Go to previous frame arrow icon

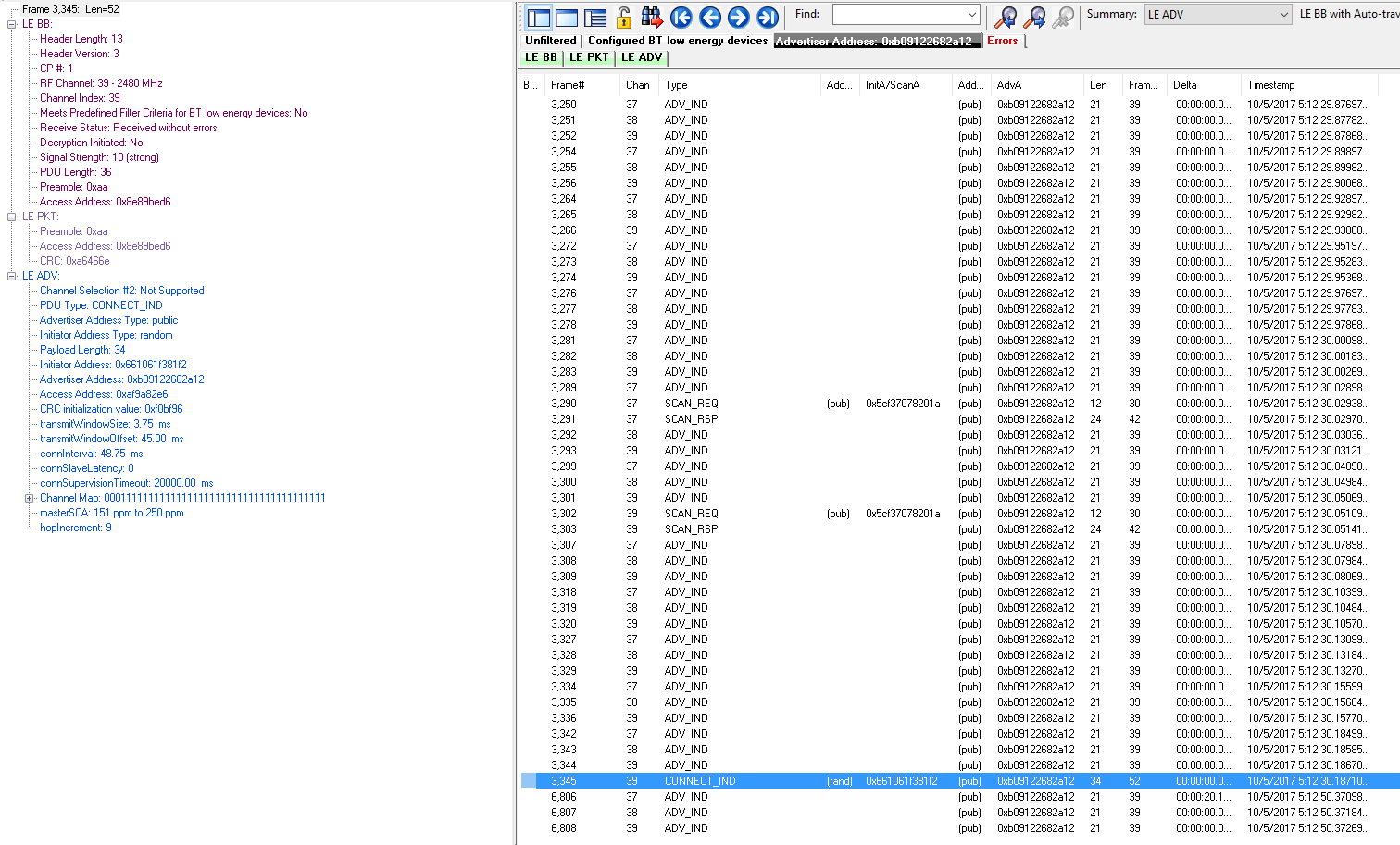(x=710, y=17)
